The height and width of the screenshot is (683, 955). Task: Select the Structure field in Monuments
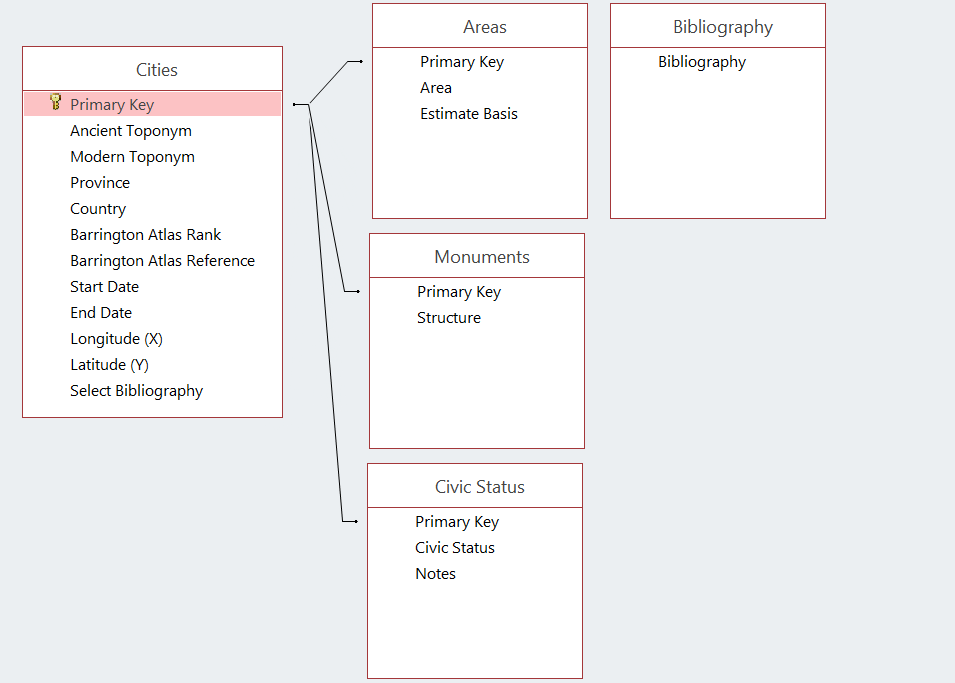click(x=446, y=317)
